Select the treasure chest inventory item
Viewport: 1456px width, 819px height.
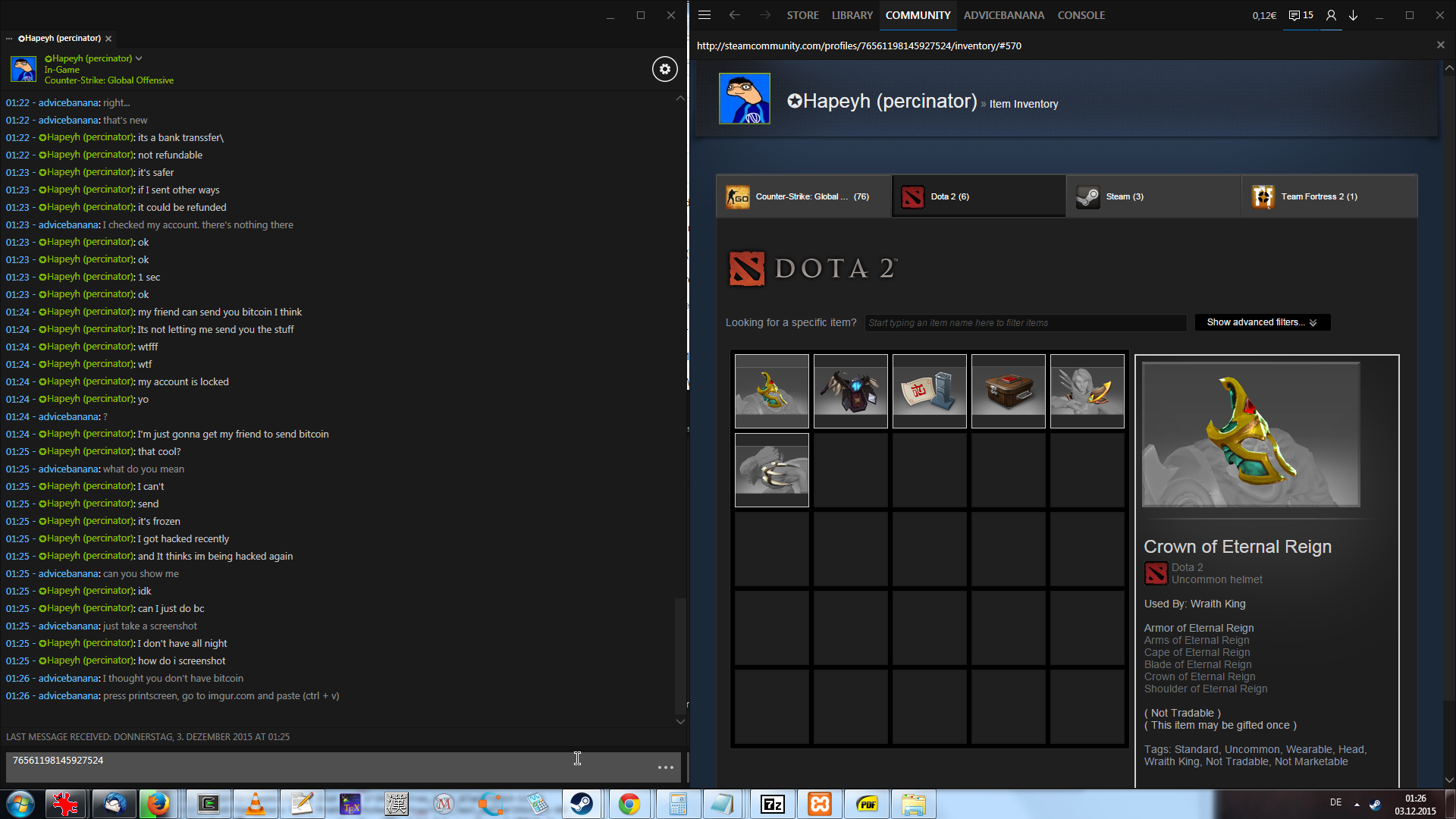pos(1008,391)
